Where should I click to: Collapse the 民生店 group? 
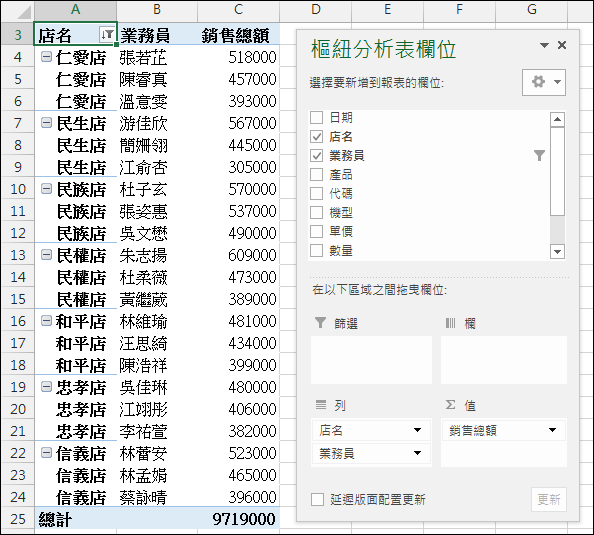[46, 123]
